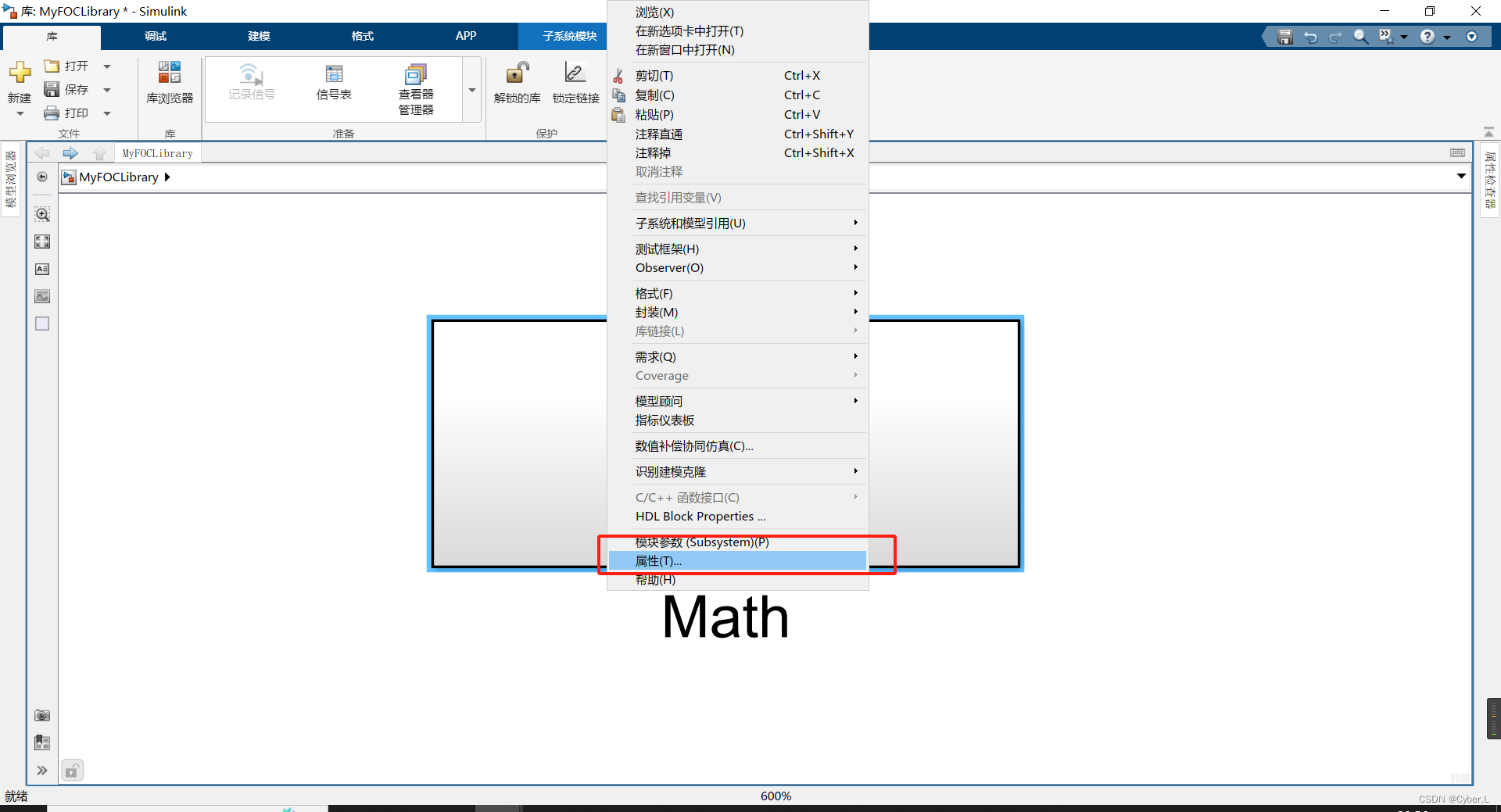Image resolution: width=1501 pixels, height=812 pixels.
Task: Expand the 新建 dropdown arrow
Action: (20, 114)
